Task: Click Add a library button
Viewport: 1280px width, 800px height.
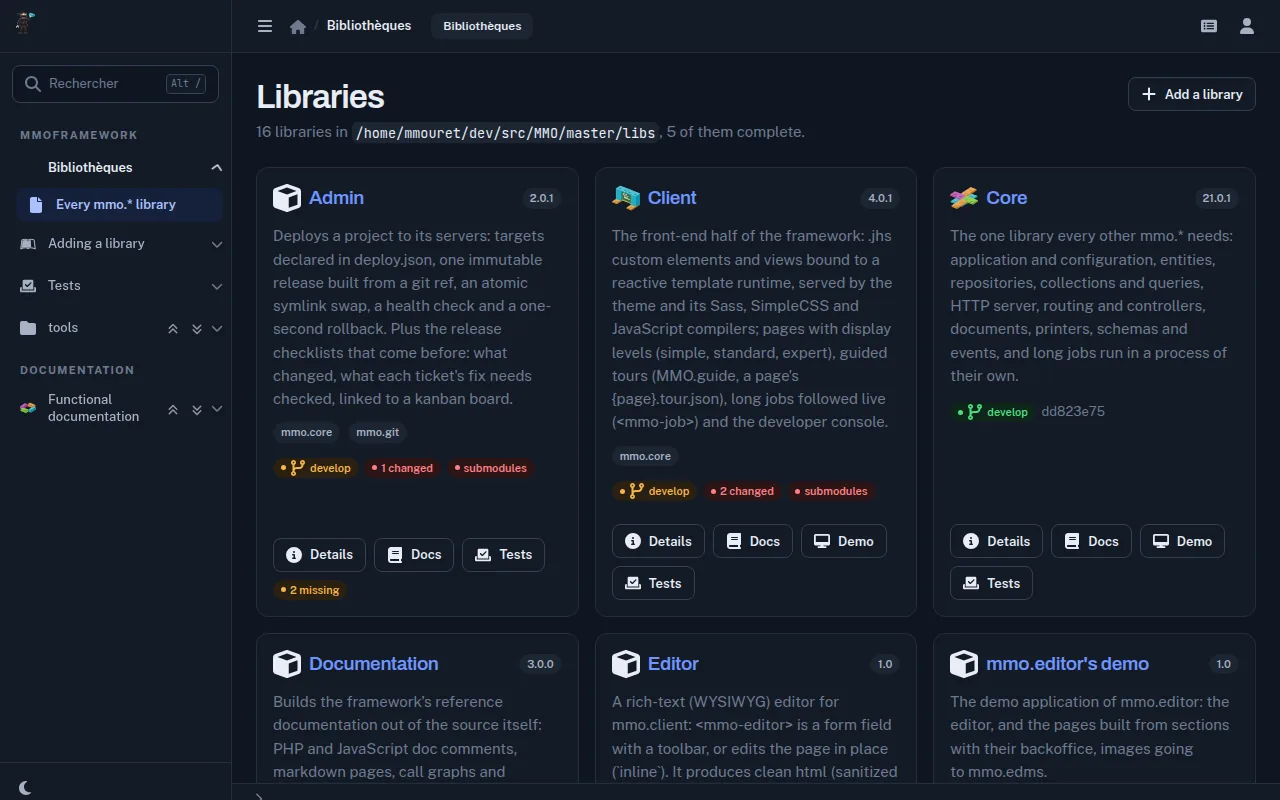Action: [x=1192, y=94]
